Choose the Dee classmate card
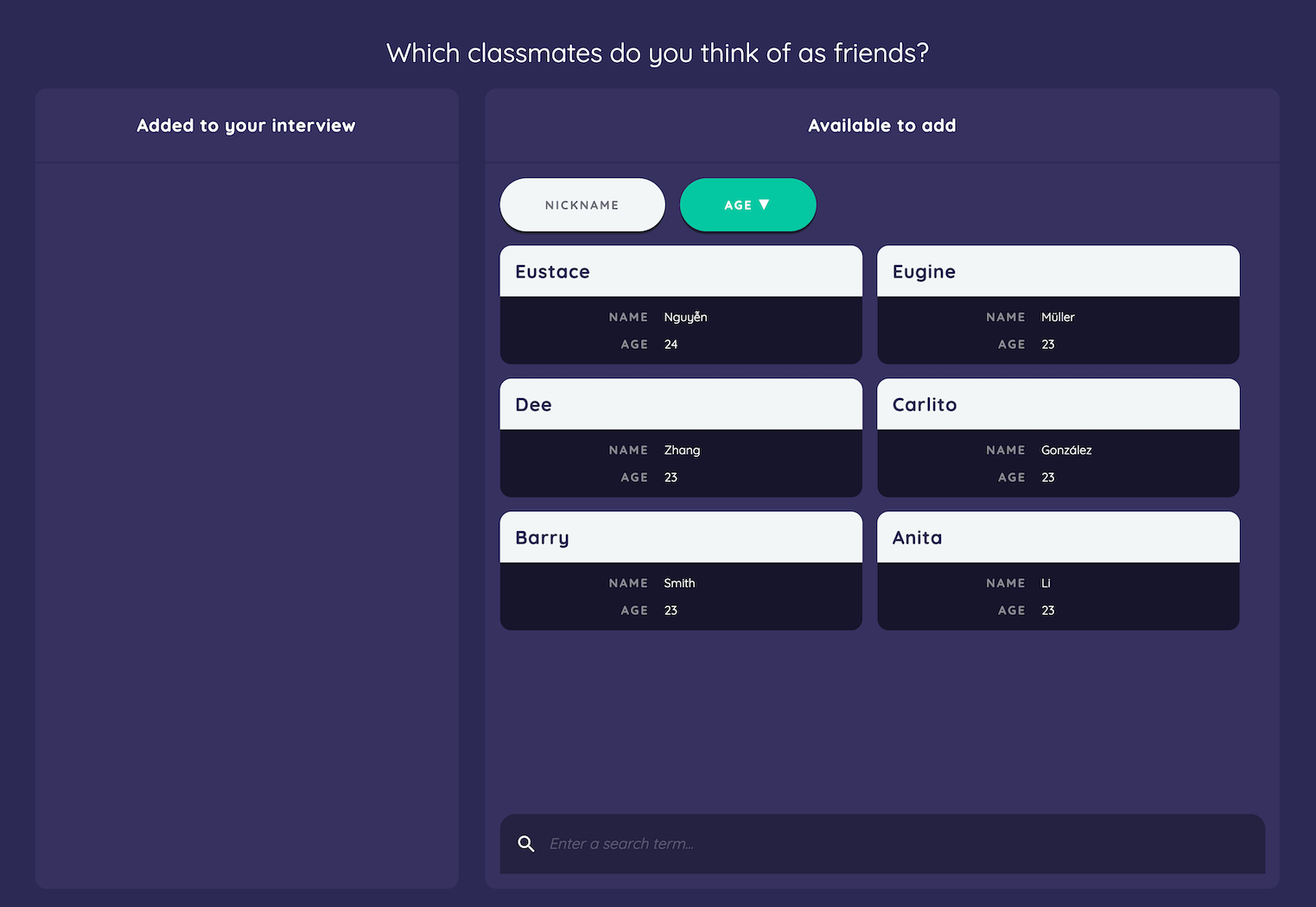 tap(681, 437)
